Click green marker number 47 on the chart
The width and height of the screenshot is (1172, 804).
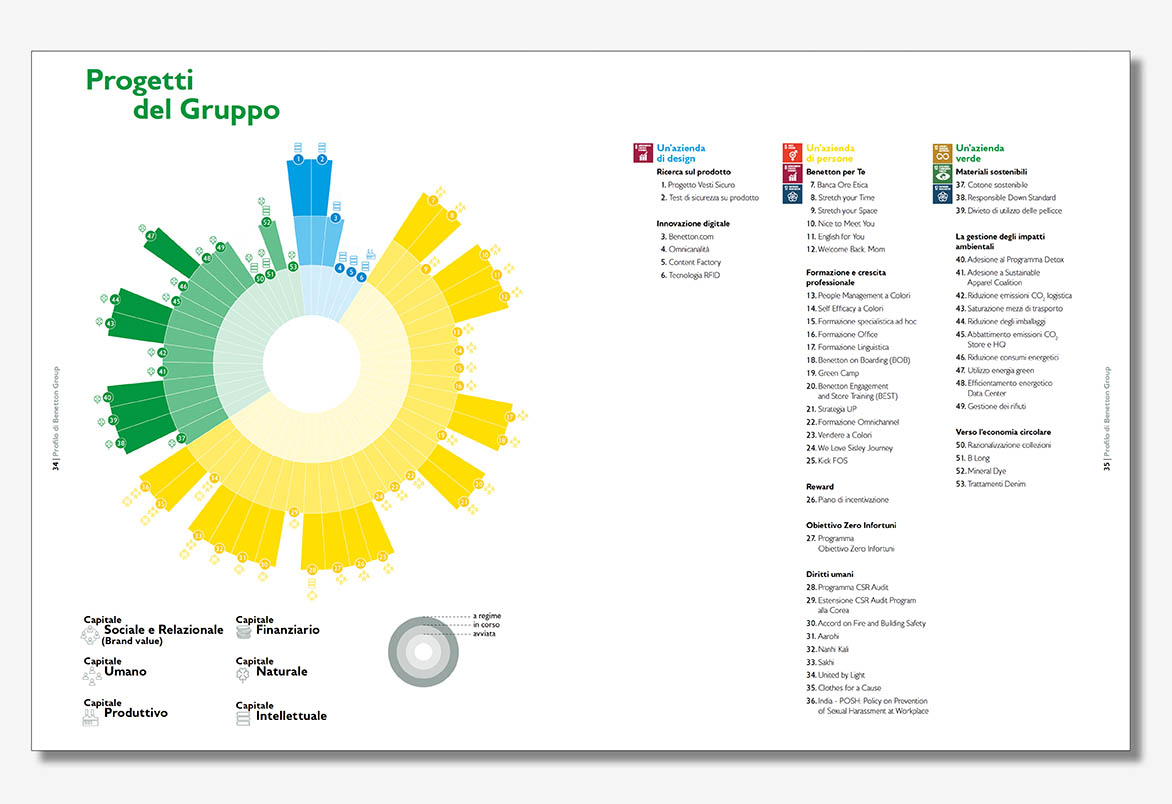(151, 235)
